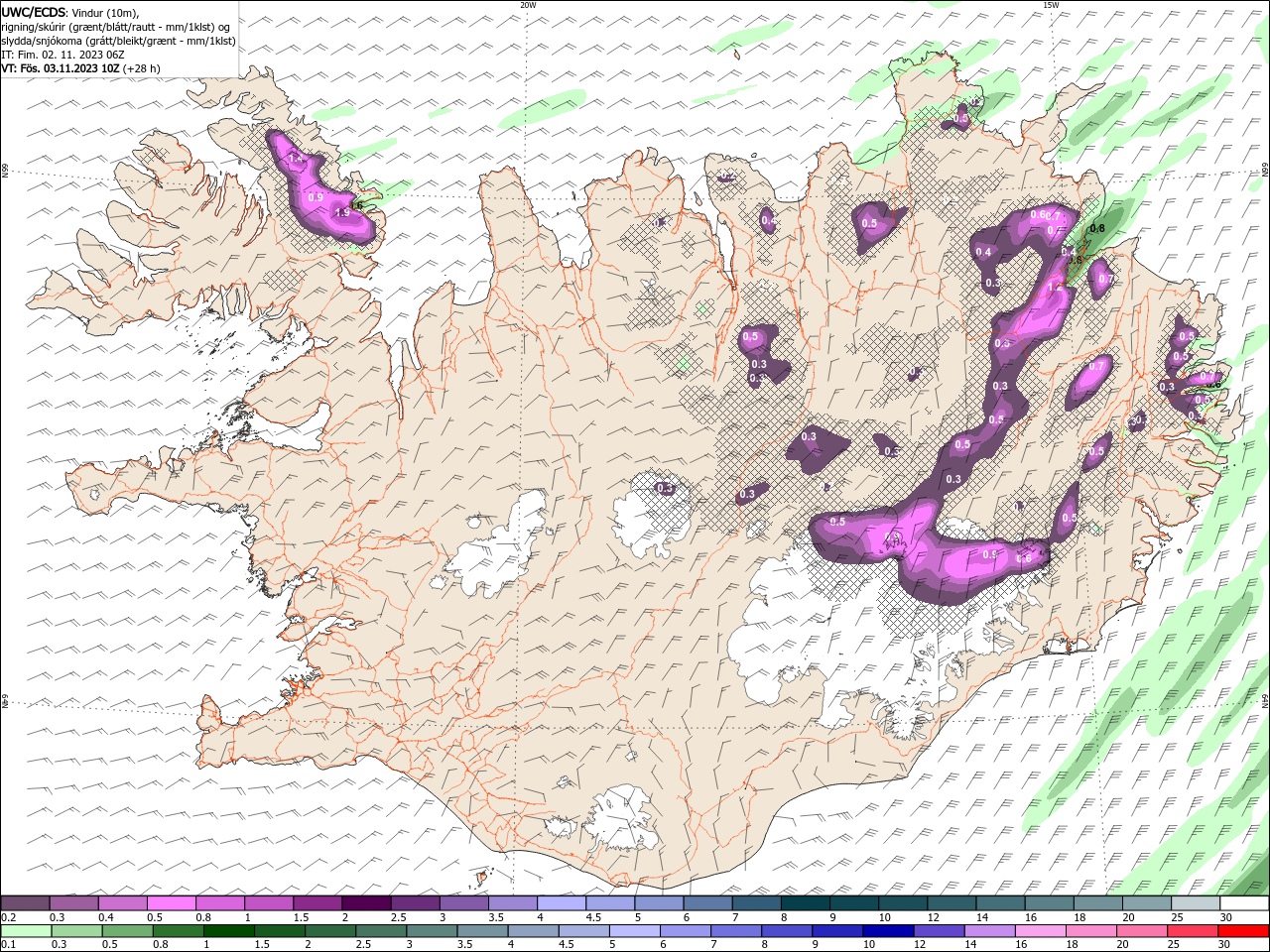Viewport: 1270px width, 952px height.
Task: Click the 'IT: Fim. 02. 11. 2023 06Z' line
Action: coord(63,55)
